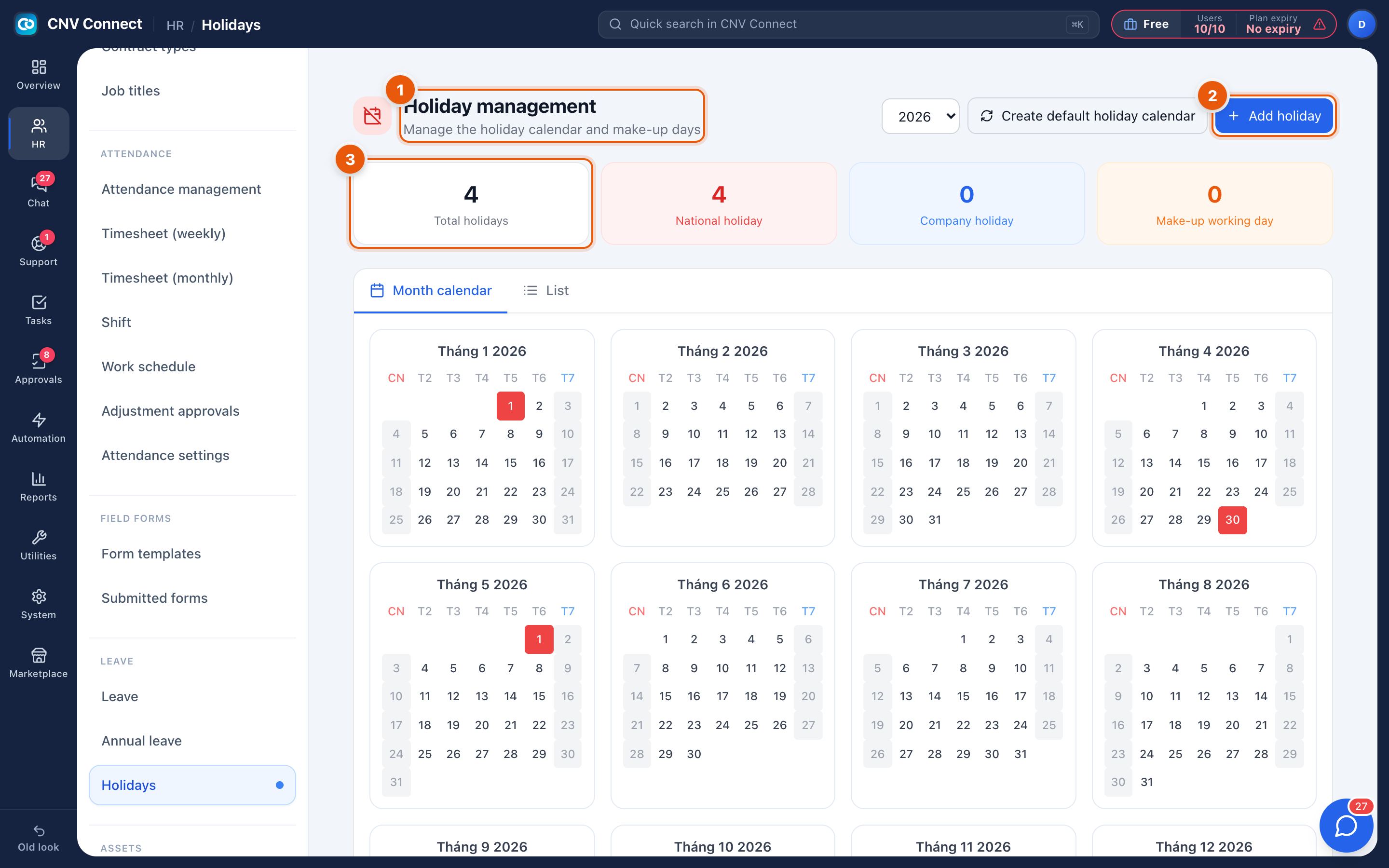
Task: Open the Utilities wrench icon
Action: 39,545
